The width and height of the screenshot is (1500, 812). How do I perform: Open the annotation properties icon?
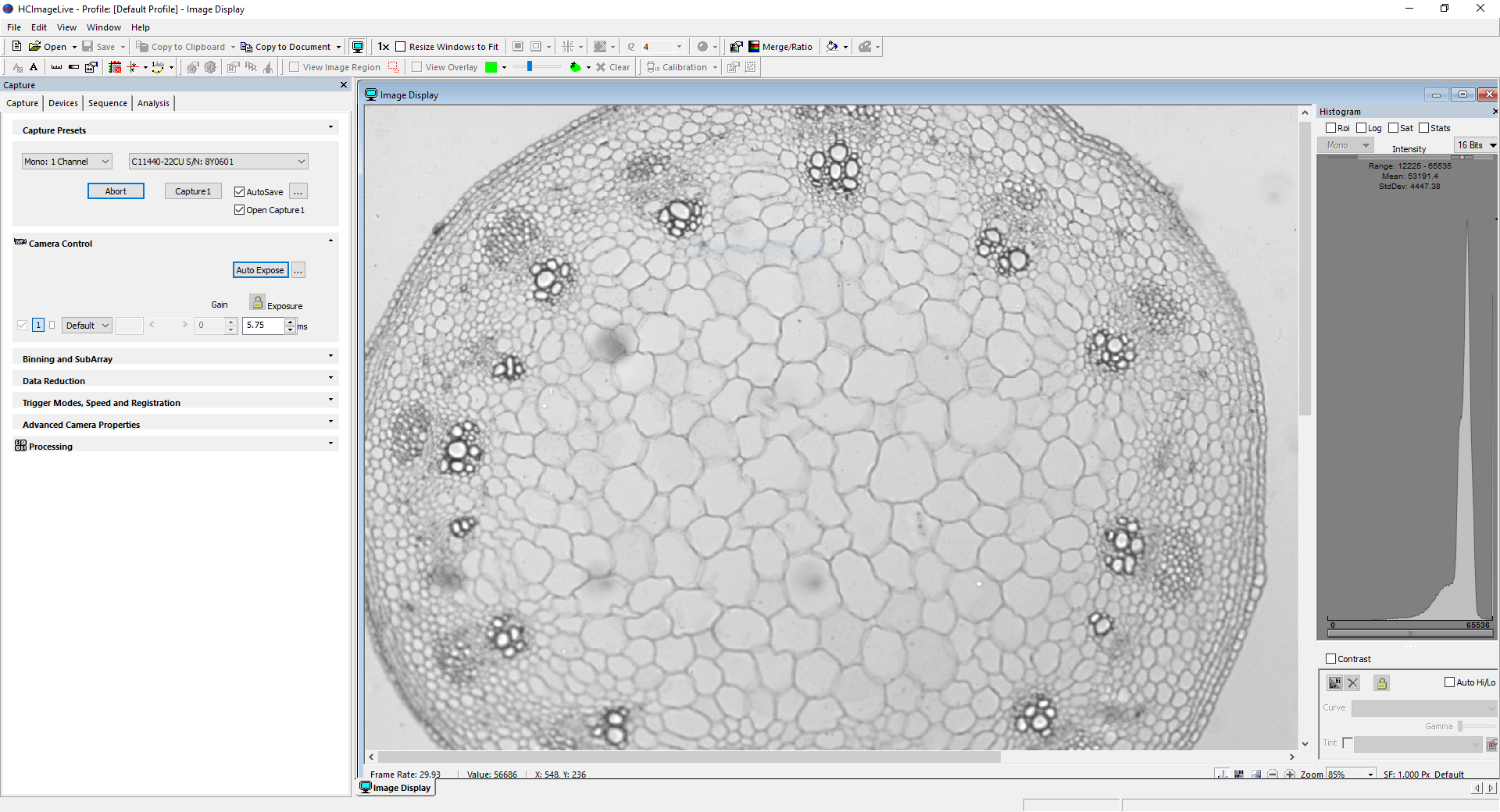(91, 67)
